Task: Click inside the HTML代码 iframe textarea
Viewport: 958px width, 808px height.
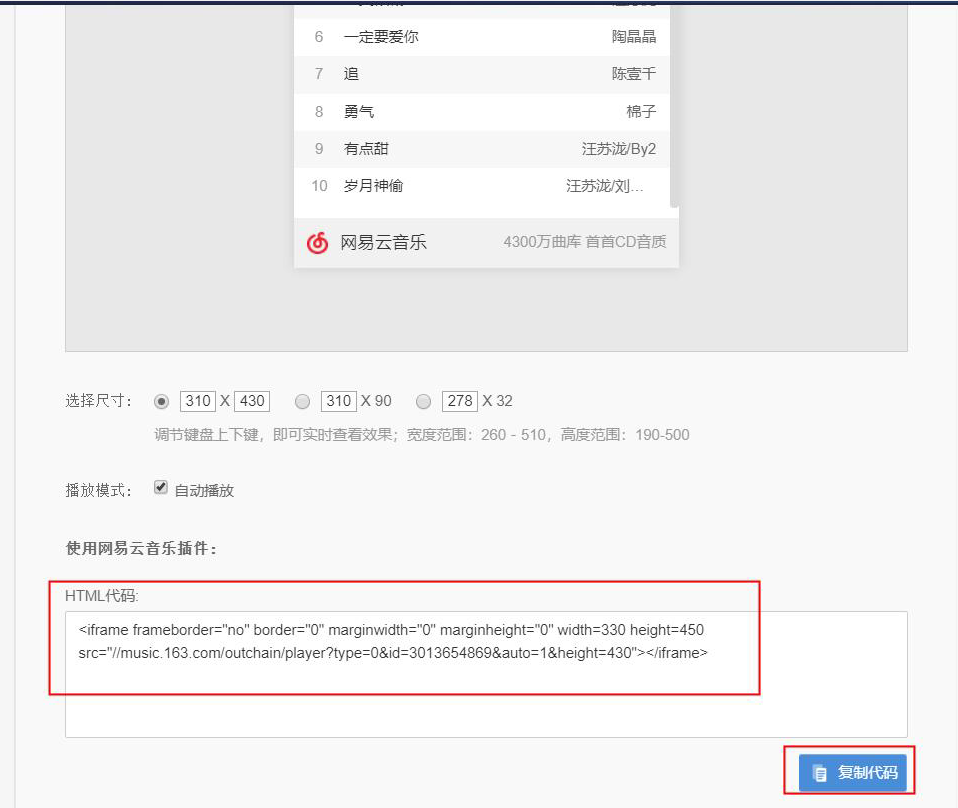Action: click(x=486, y=674)
